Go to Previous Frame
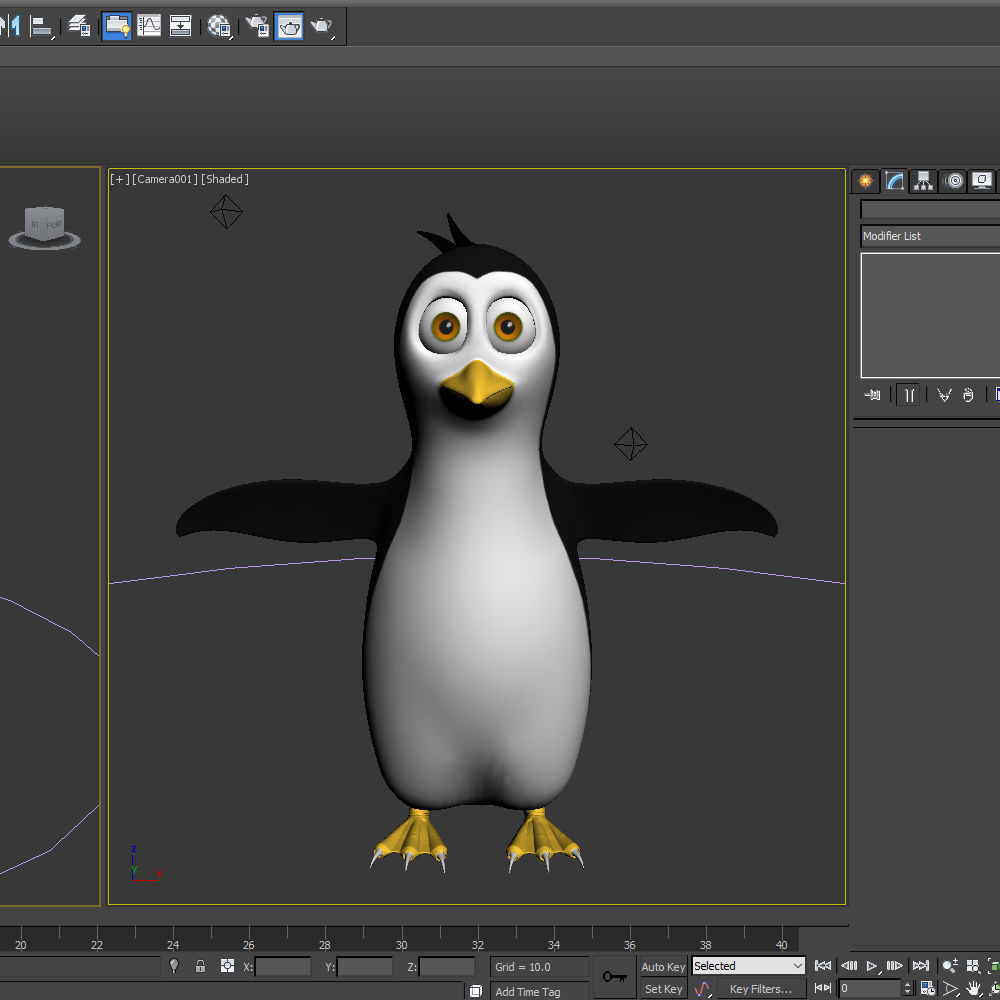The image size is (1000, 1000). 849,966
